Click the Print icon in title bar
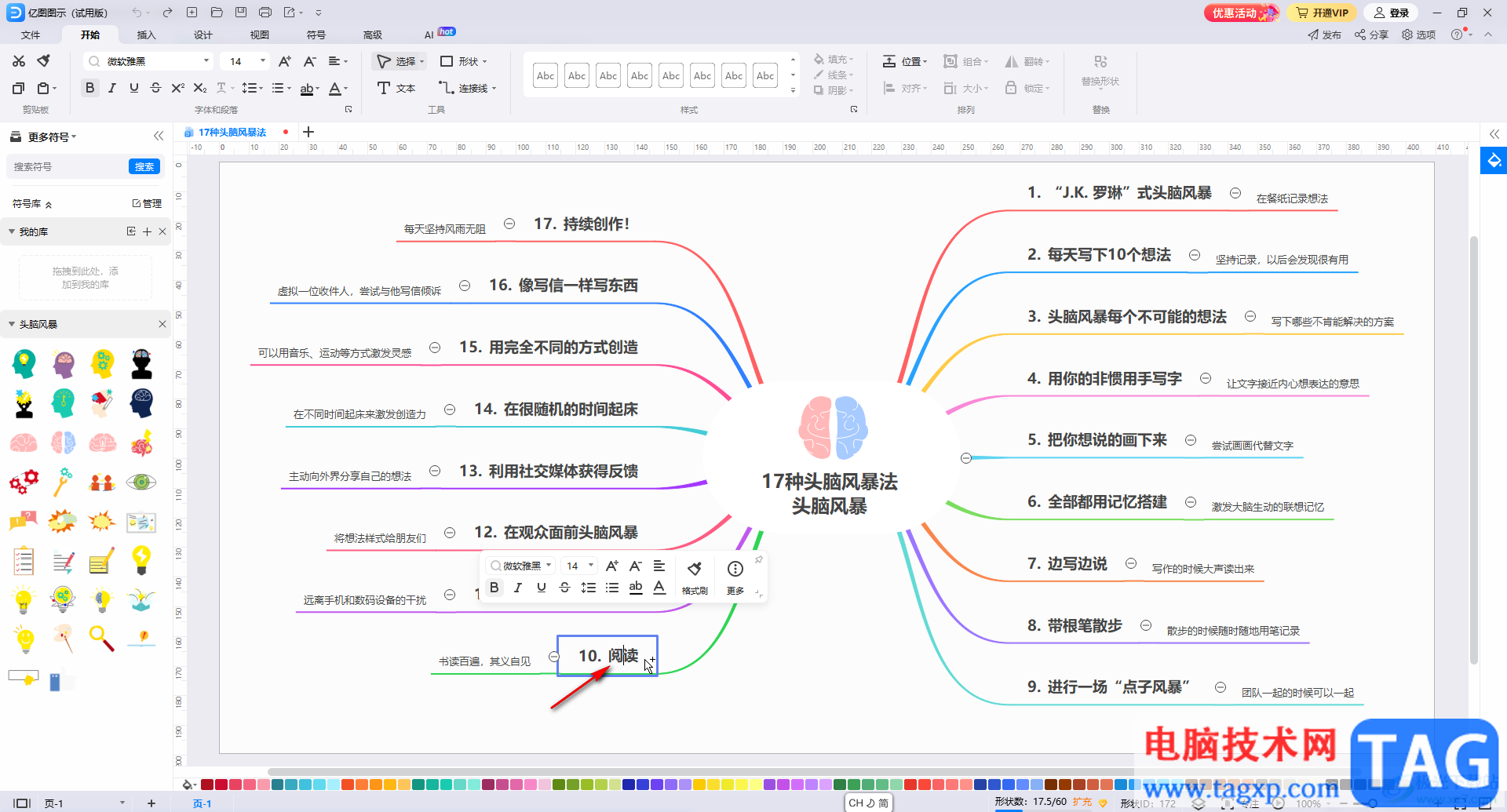 pyautogui.click(x=265, y=13)
